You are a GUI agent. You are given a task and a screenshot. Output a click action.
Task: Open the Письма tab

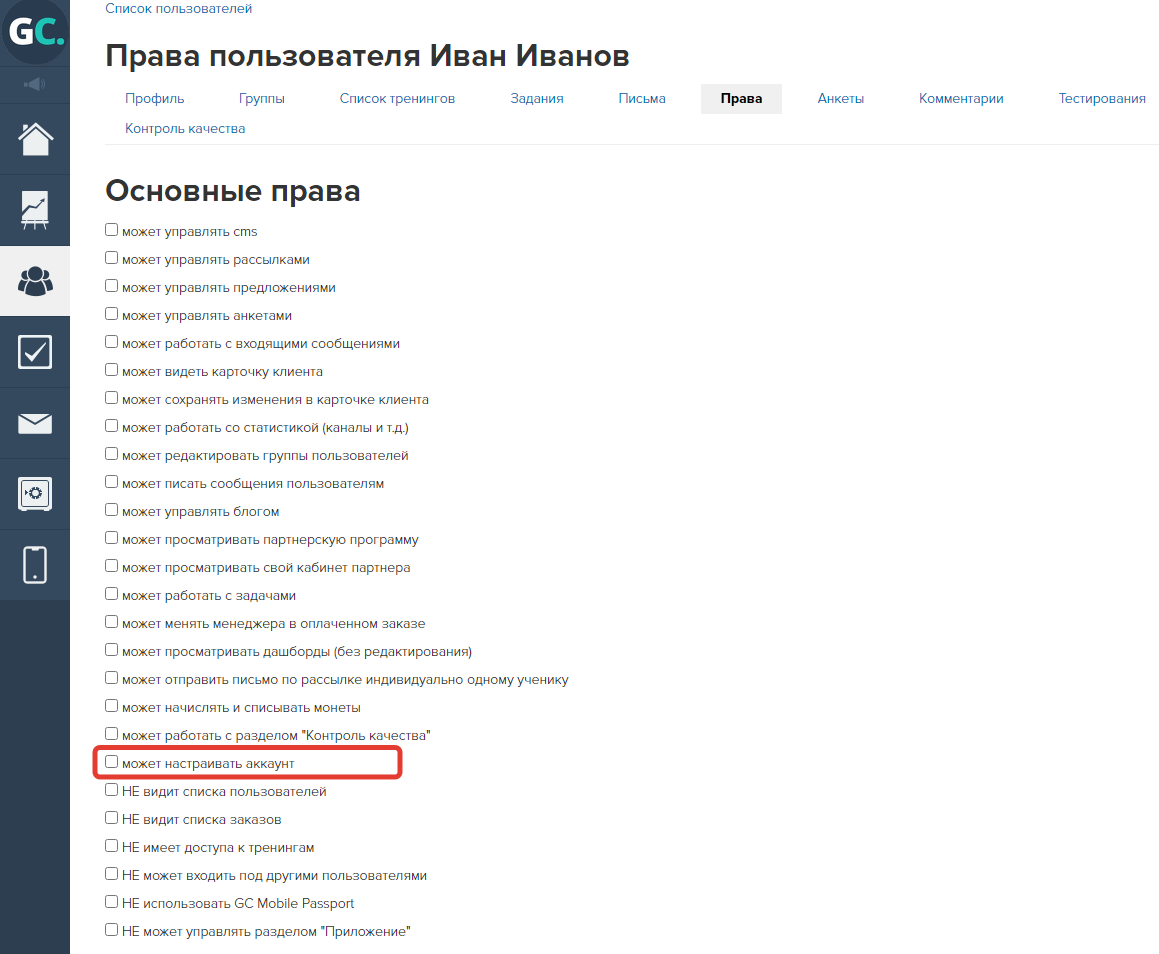point(642,98)
